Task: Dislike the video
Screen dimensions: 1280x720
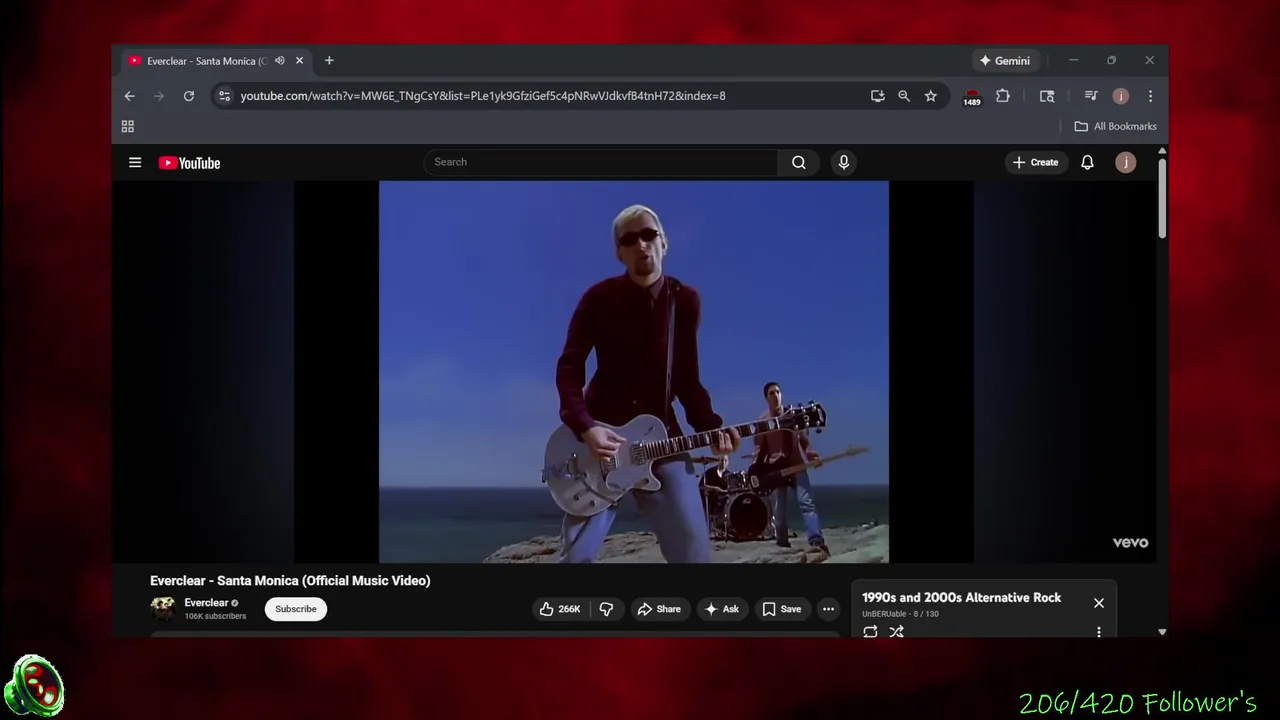Action: point(606,609)
